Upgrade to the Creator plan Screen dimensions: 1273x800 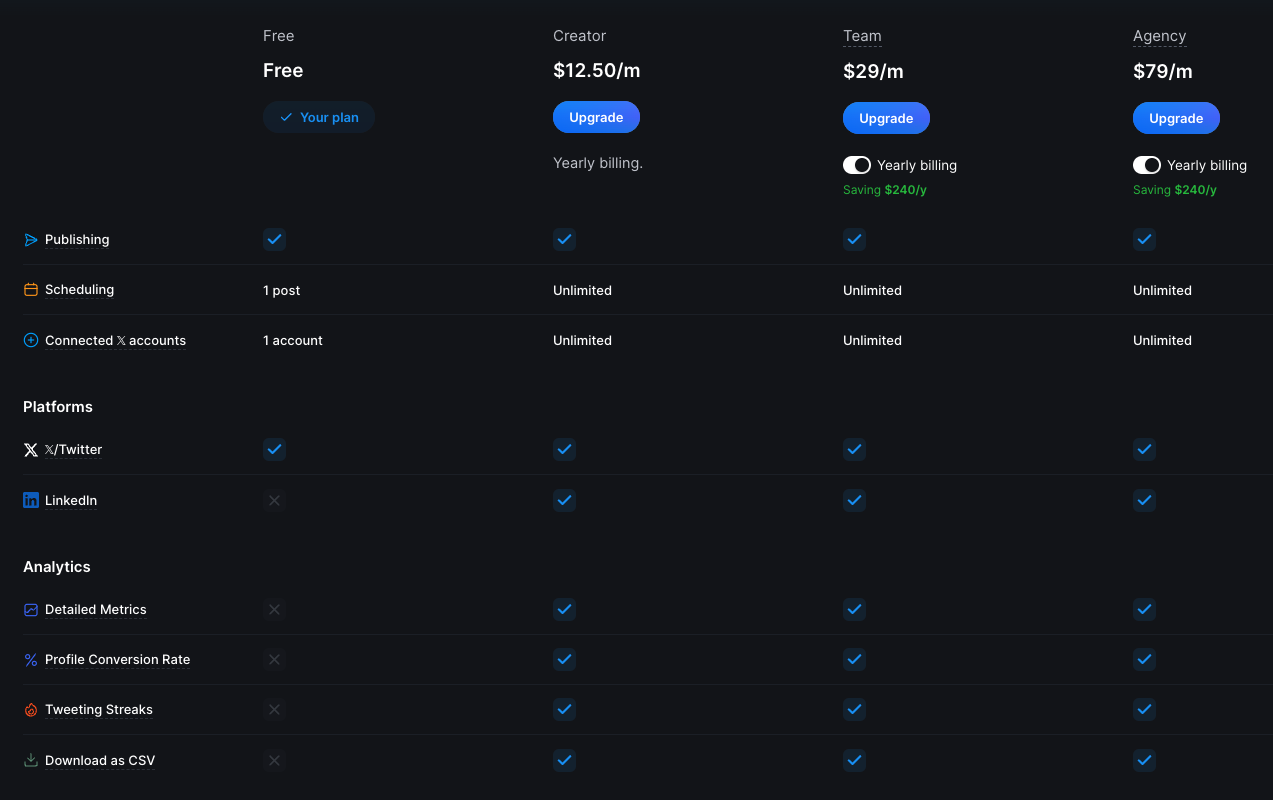pyautogui.click(x=596, y=117)
